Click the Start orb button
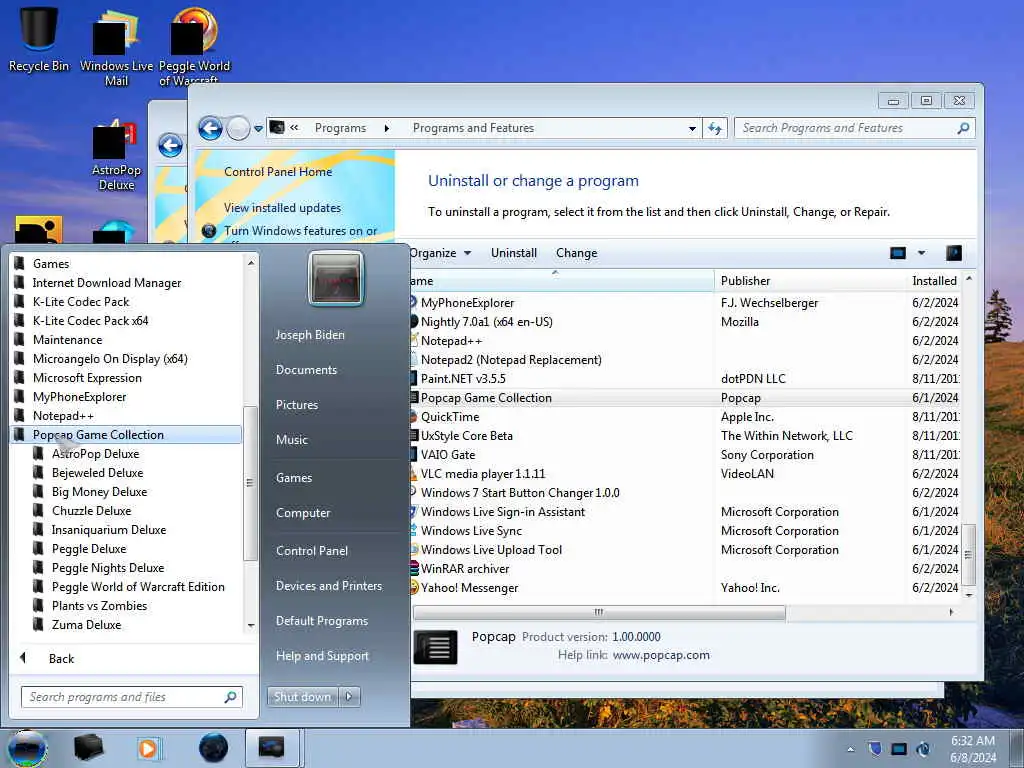Screen dimensions: 1024x768 (27, 748)
